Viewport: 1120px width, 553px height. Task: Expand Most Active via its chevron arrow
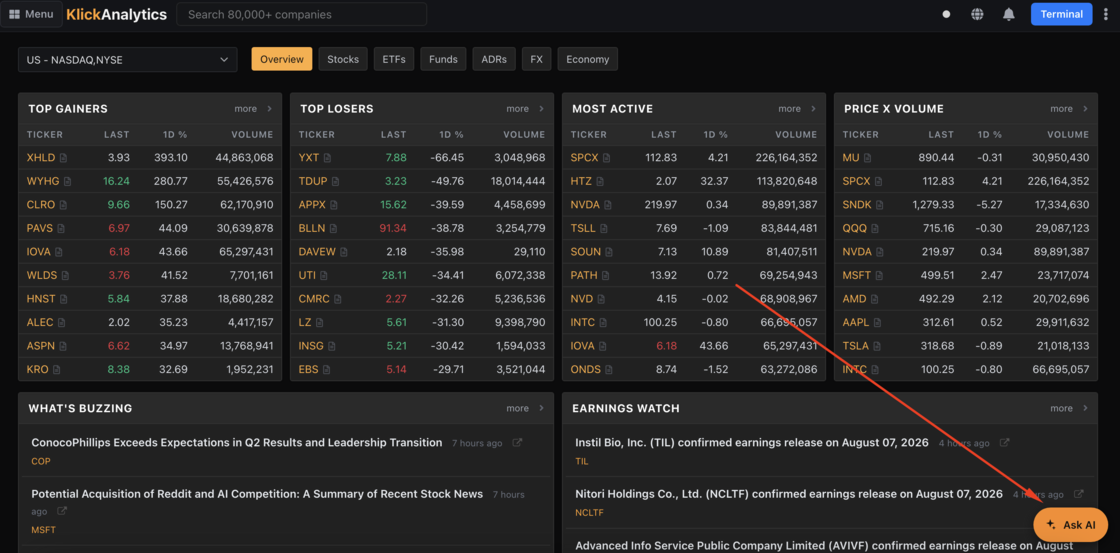[x=814, y=109]
